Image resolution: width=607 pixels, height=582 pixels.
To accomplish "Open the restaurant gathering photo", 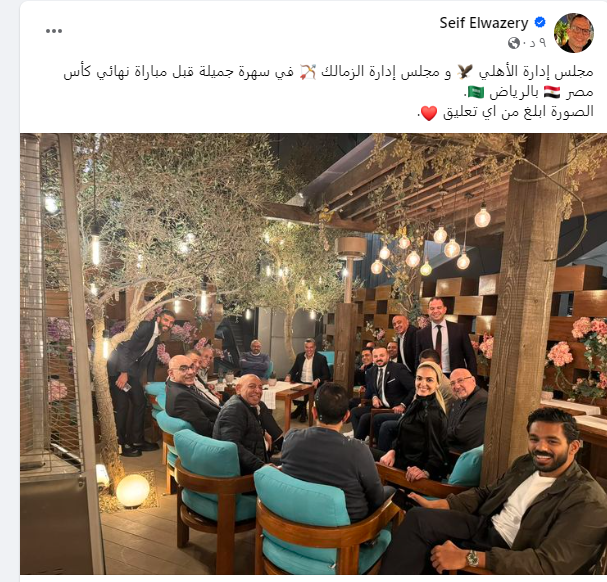I will coord(314,354).
